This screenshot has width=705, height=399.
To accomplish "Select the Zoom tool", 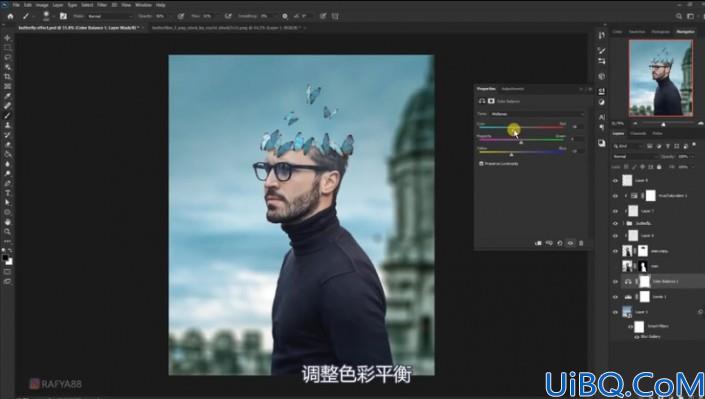I will point(7,232).
